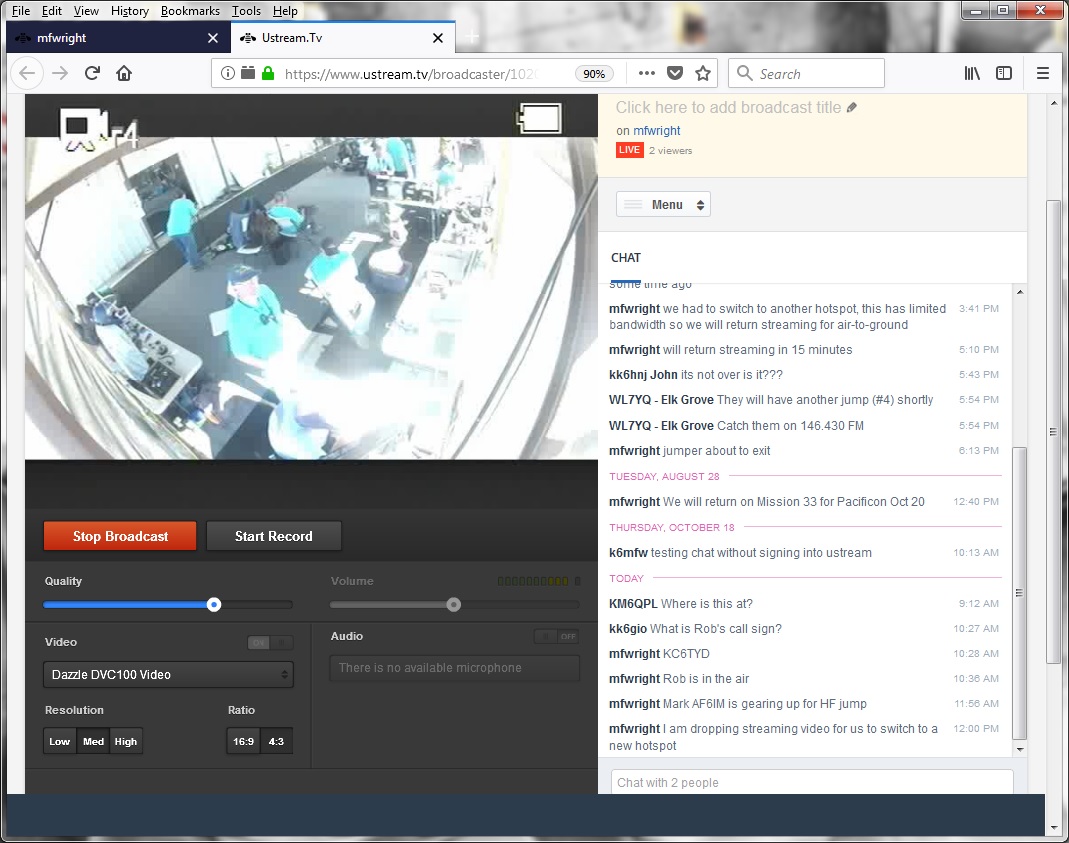The height and width of the screenshot is (843, 1069).
Task: Toggle the Audio on/off switch
Action: [x=557, y=636]
